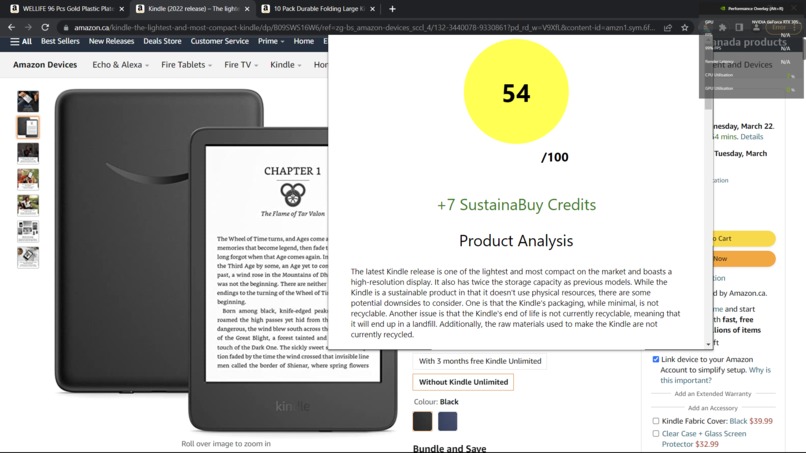Go forward using the browser forward arrow

(x=28, y=27)
